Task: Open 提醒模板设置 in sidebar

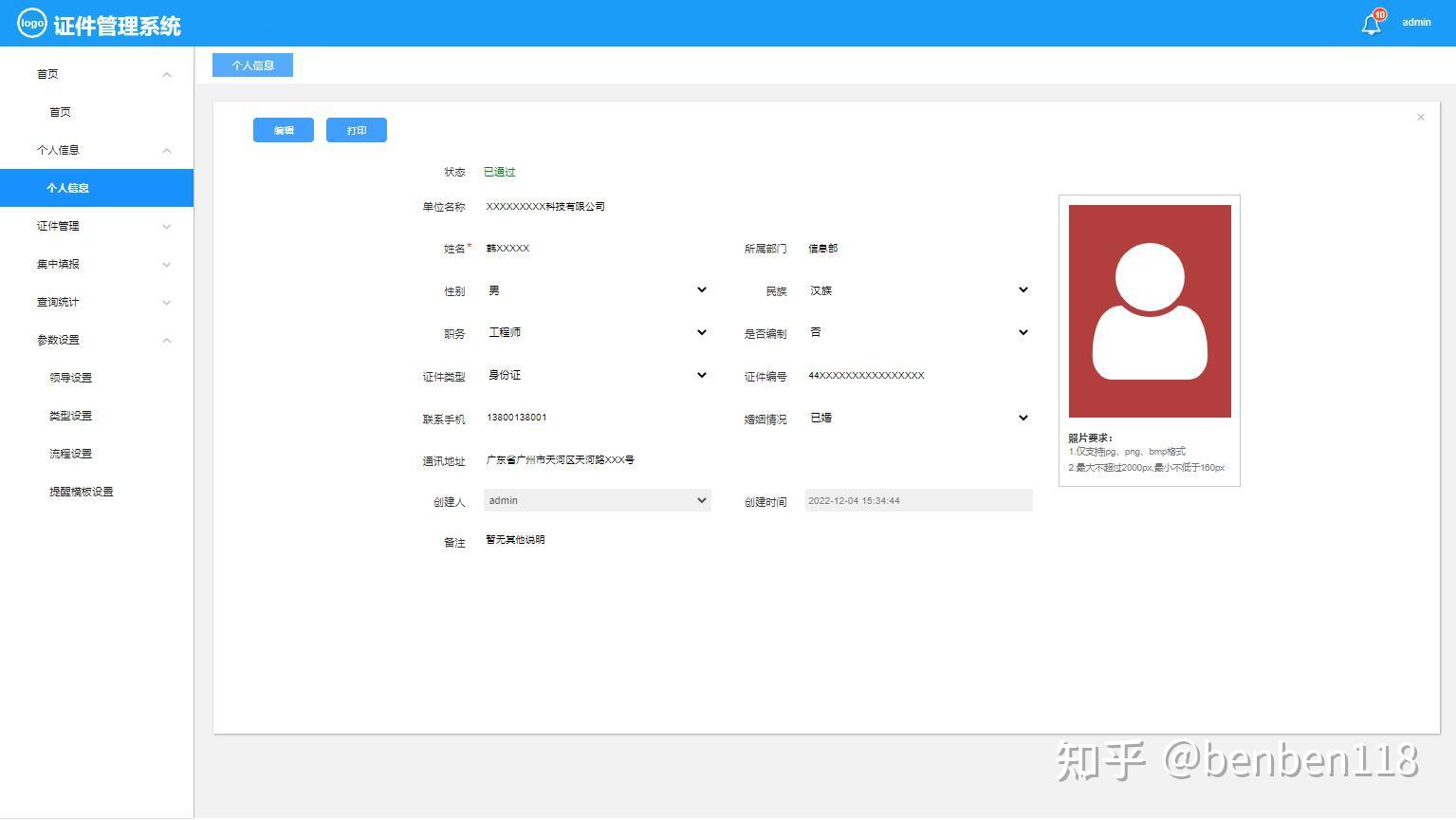Action: [97, 492]
